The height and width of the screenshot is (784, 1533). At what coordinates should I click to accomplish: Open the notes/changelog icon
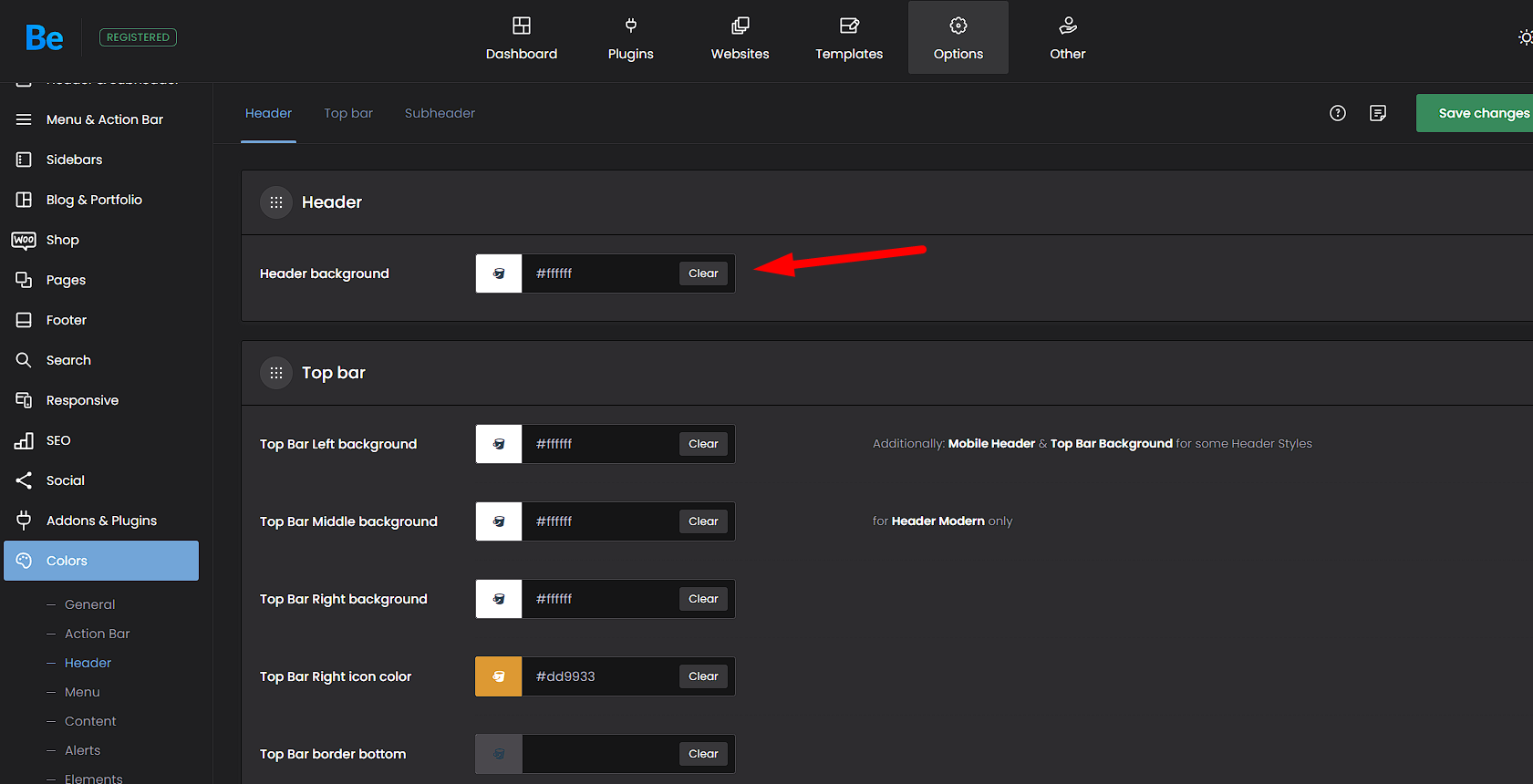coord(1378,113)
